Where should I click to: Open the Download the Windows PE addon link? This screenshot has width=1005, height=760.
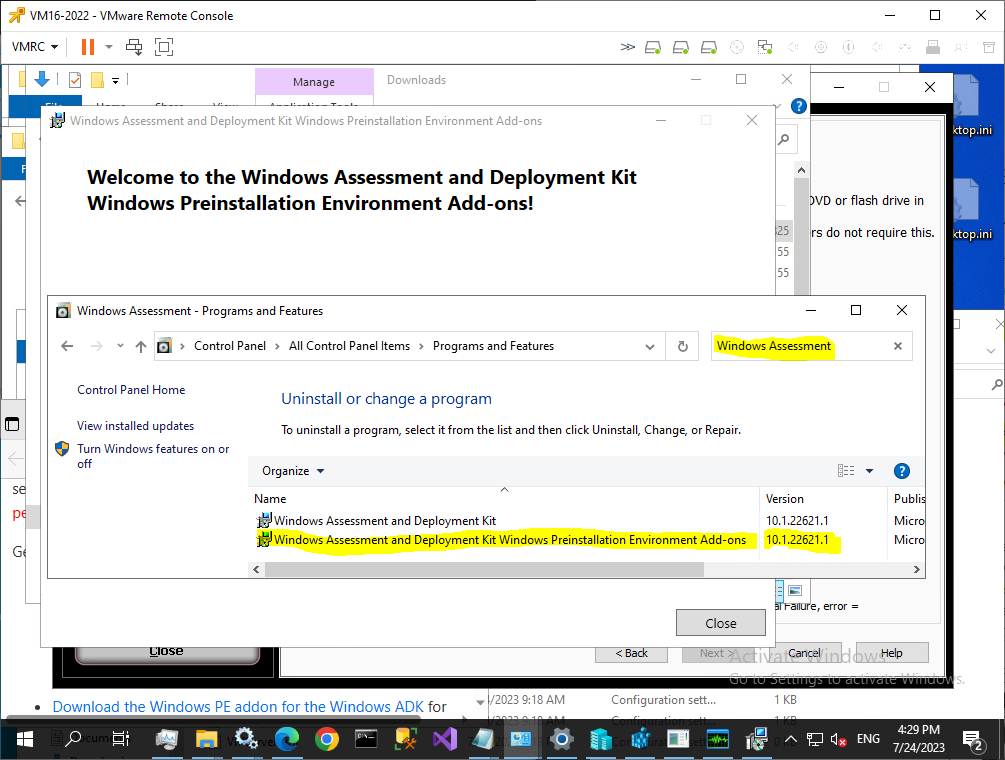click(238, 707)
